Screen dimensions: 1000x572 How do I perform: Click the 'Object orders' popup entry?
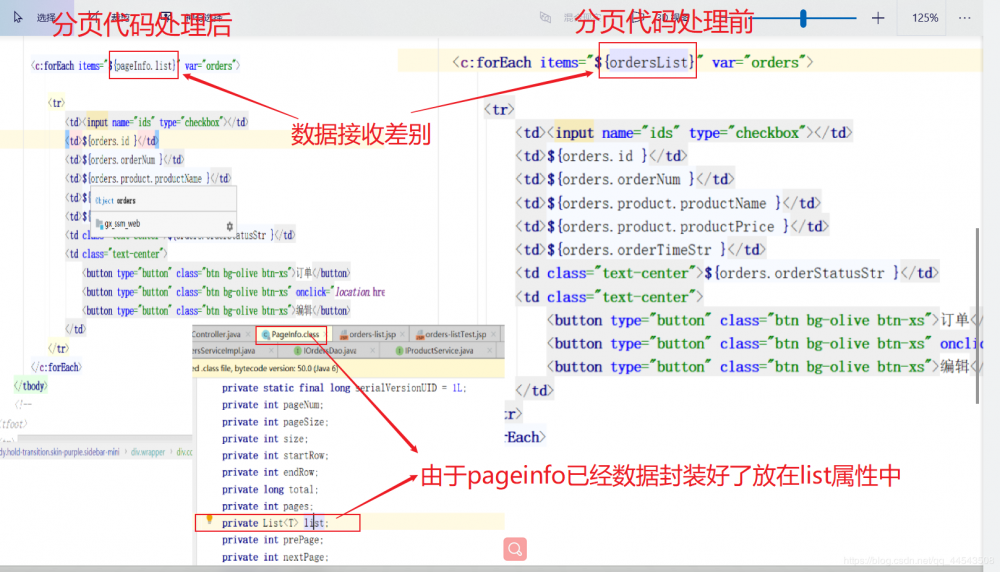pos(115,200)
